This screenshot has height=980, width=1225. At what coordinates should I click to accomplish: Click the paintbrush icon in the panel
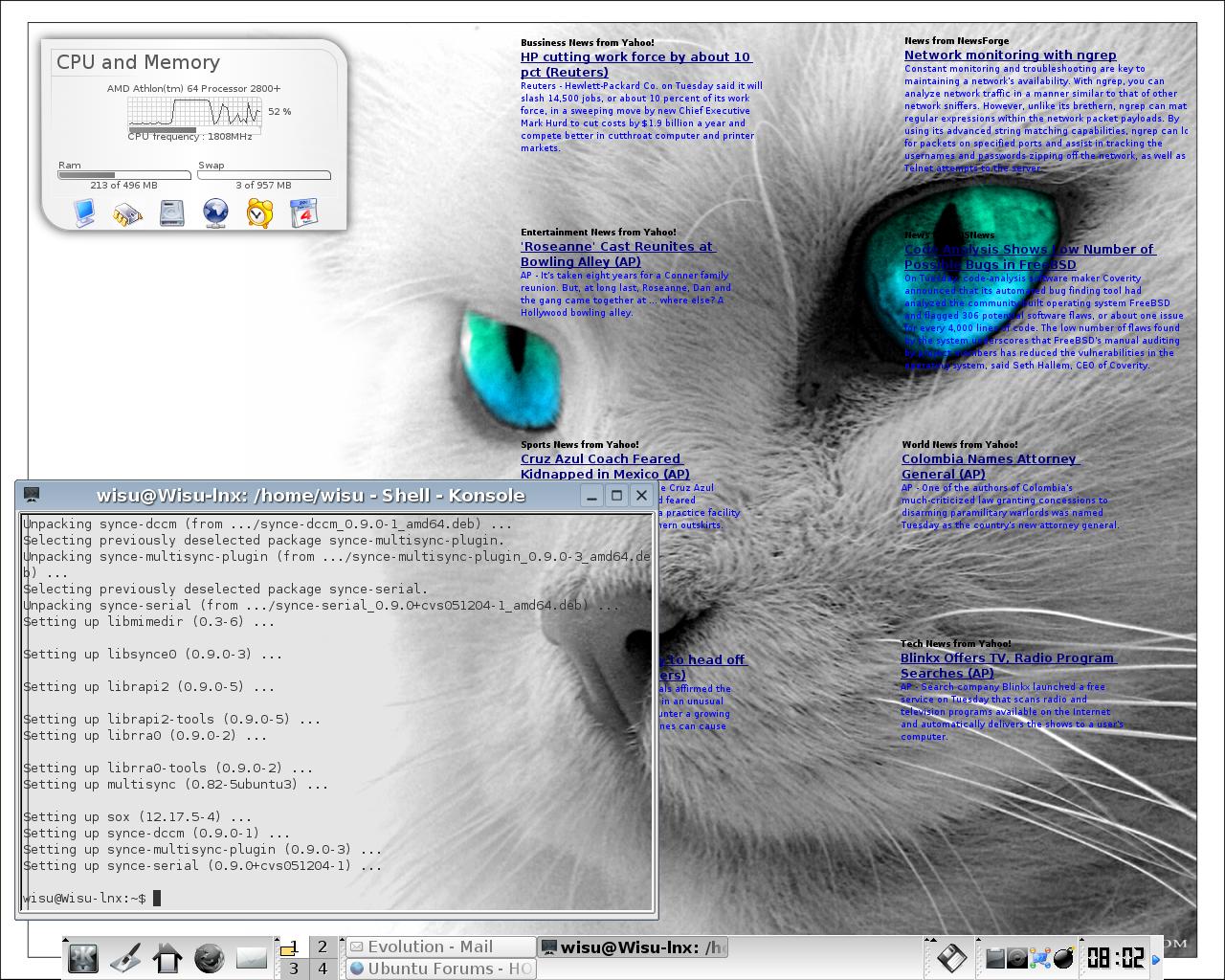[x=125, y=958]
